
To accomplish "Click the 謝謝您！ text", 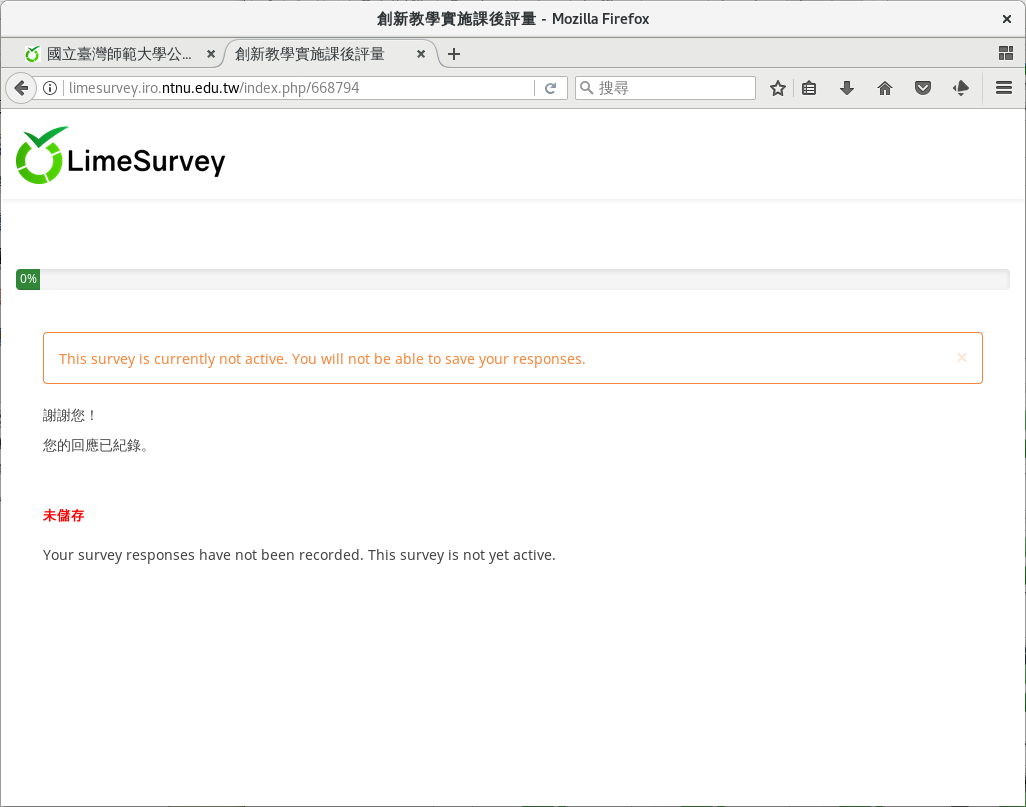I will (70, 415).
